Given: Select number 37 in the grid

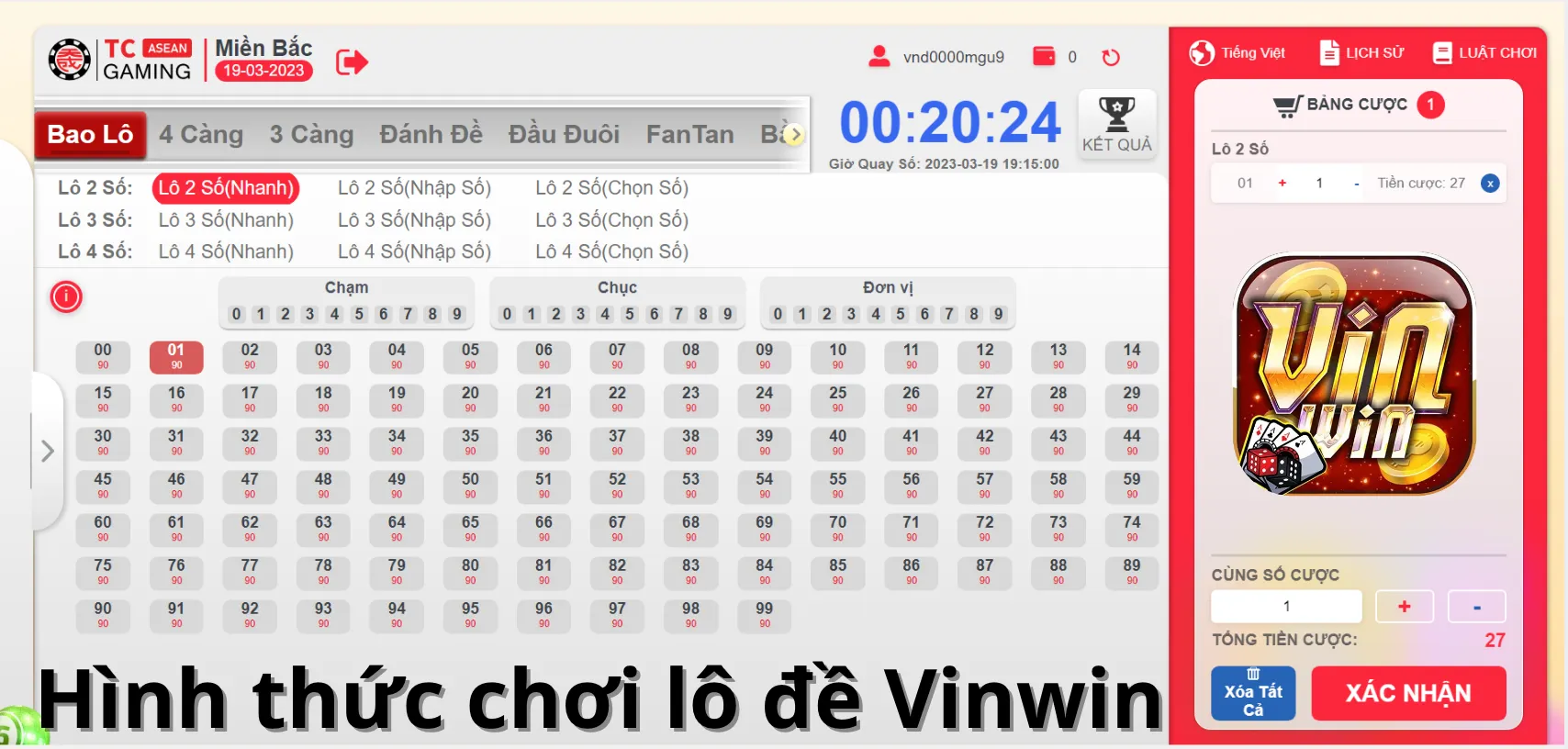Looking at the screenshot, I should coord(617,442).
